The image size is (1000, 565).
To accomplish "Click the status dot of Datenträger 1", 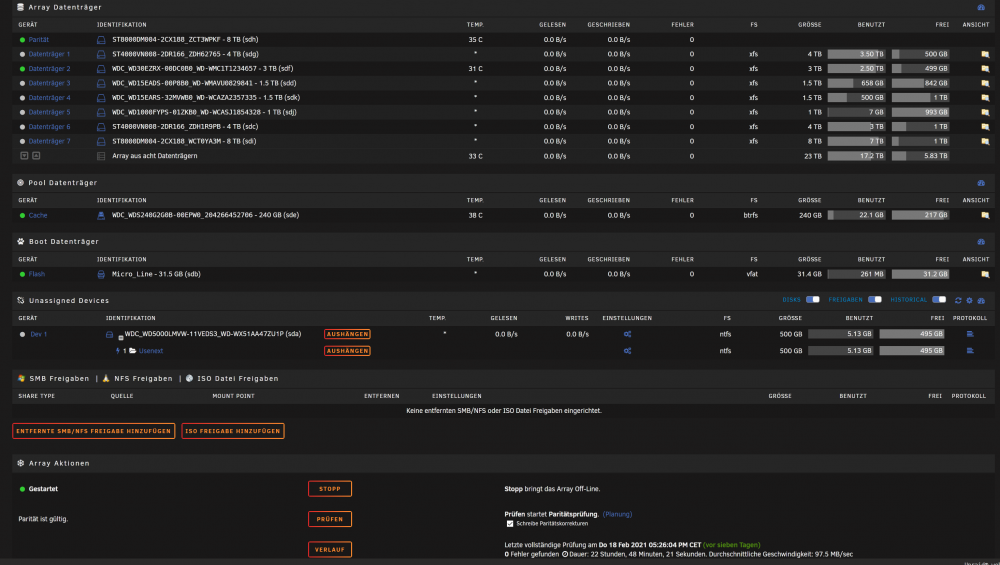I will coord(22,54).
